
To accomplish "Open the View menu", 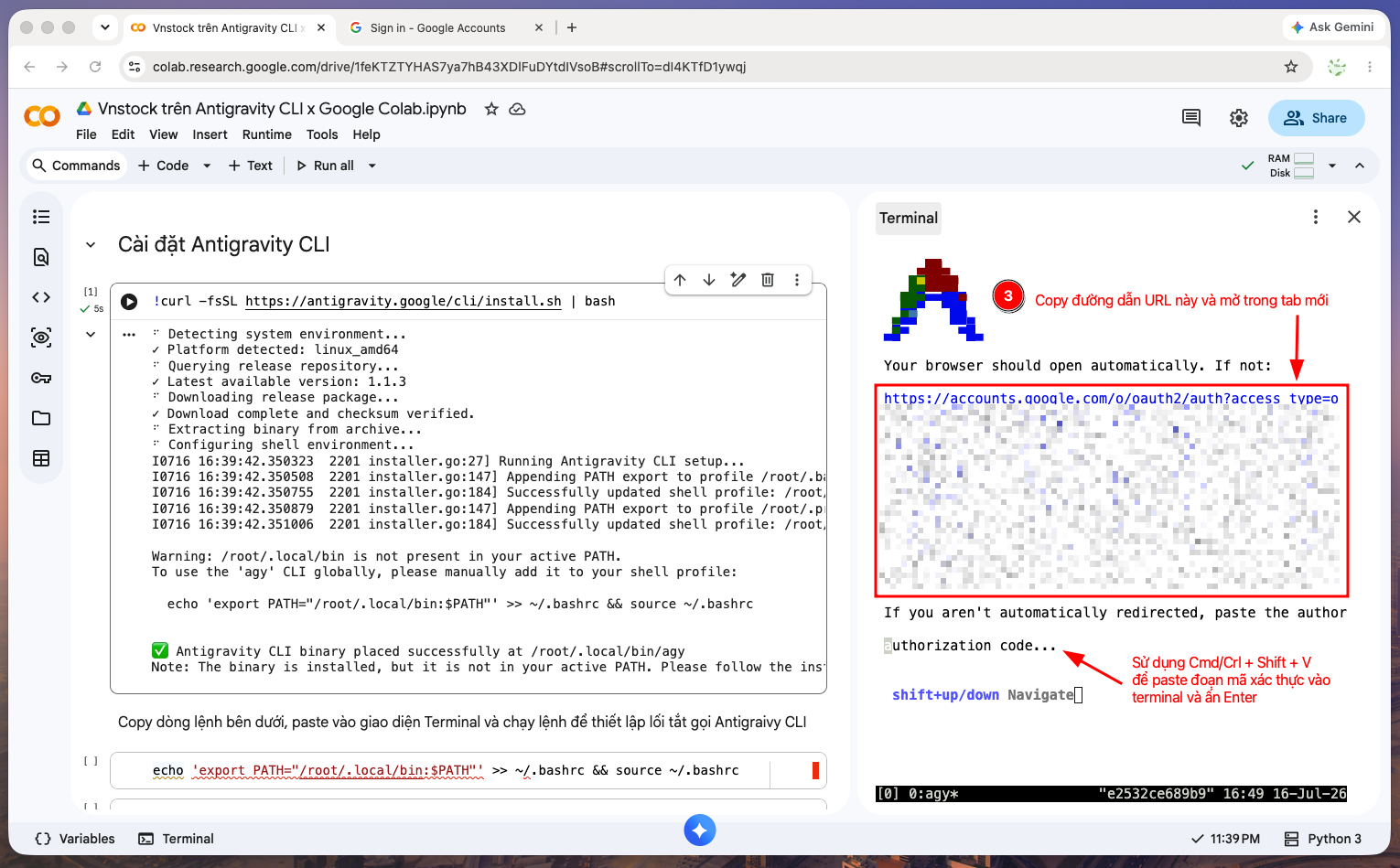I will tap(164, 134).
